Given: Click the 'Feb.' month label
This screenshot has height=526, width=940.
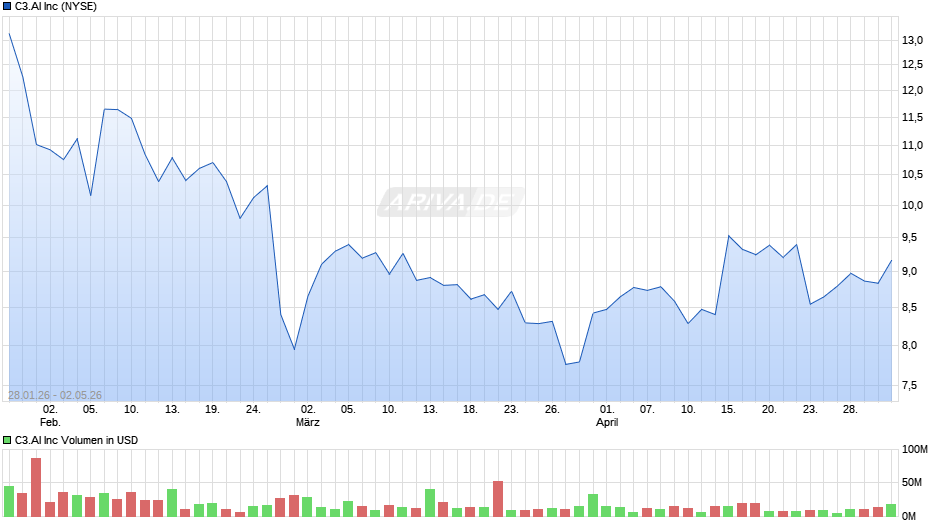Looking at the screenshot, I should [x=50, y=422].
